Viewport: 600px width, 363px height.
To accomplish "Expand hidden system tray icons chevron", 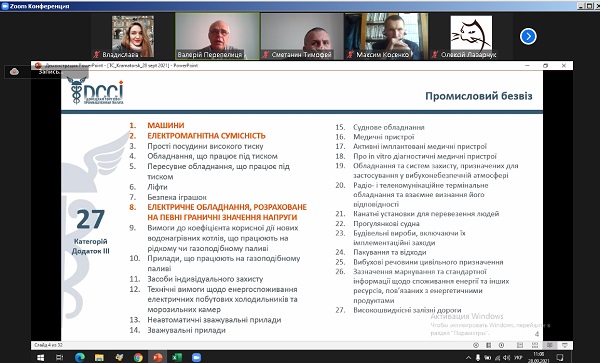I will [469, 358].
